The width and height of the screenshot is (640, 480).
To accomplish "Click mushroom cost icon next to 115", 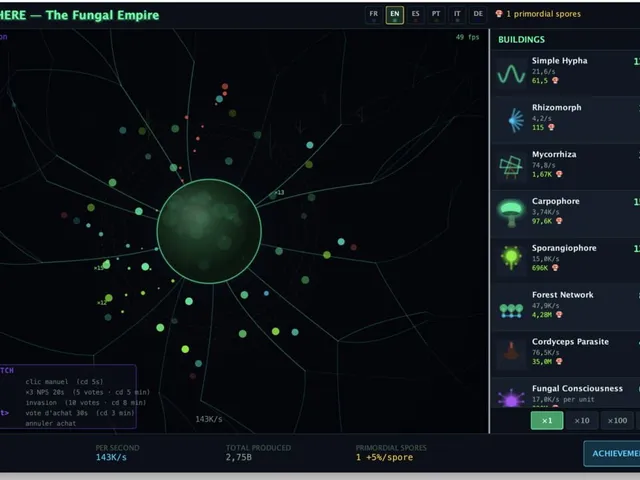I will pos(551,127).
